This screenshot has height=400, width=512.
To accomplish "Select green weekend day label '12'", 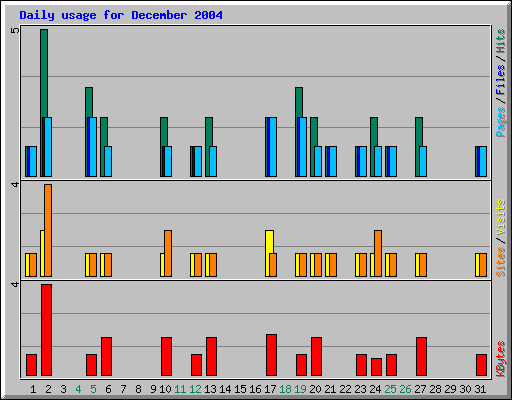I will tap(195, 389).
